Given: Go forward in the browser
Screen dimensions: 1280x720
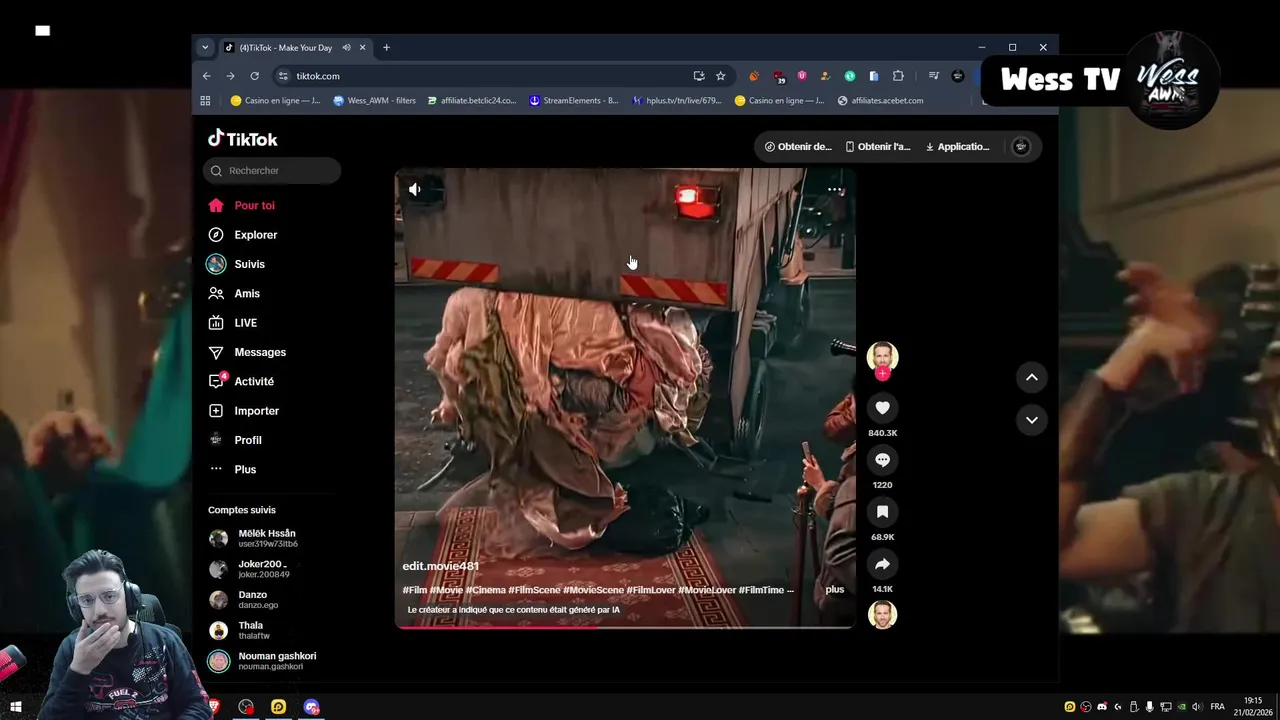Looking at the screenshot, I should click(230, 76).
